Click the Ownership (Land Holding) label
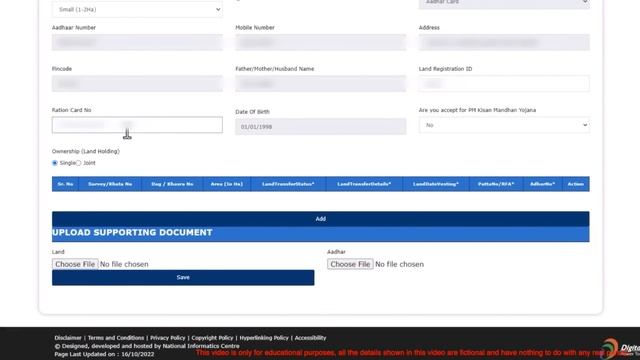This screenshot has width=640, height=360. coord(86,151)
